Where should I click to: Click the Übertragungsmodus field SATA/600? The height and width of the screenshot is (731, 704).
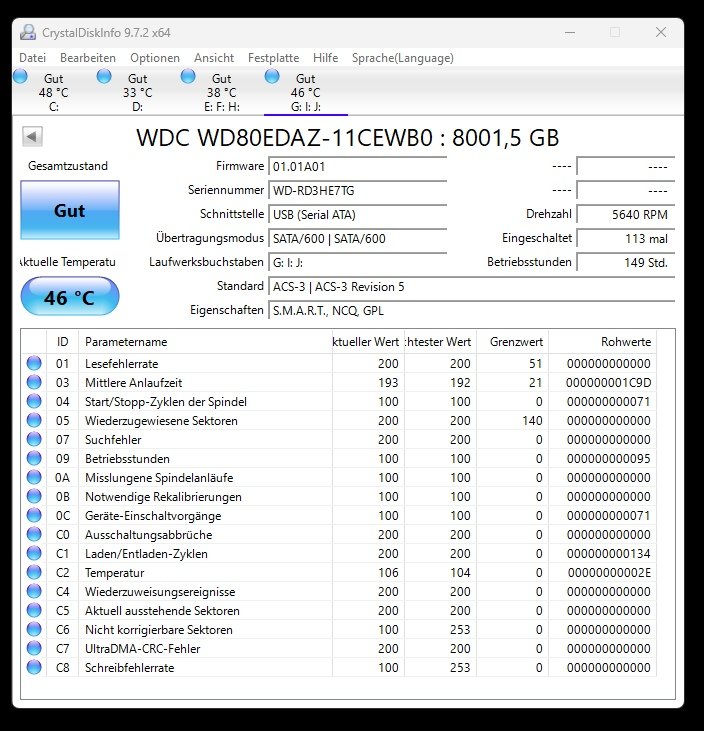pos(358,238)
